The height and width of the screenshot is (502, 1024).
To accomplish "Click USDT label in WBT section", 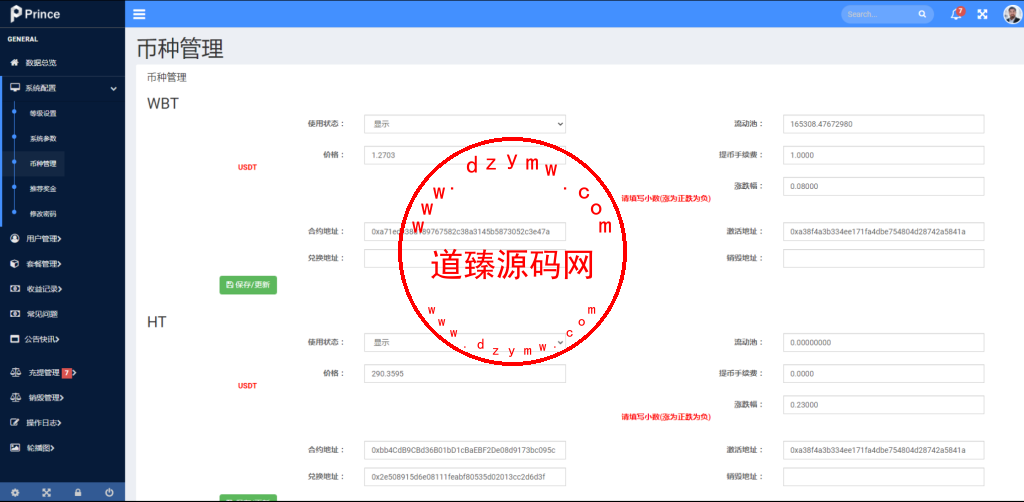I will pyautogui.click(x=248, y=167).
